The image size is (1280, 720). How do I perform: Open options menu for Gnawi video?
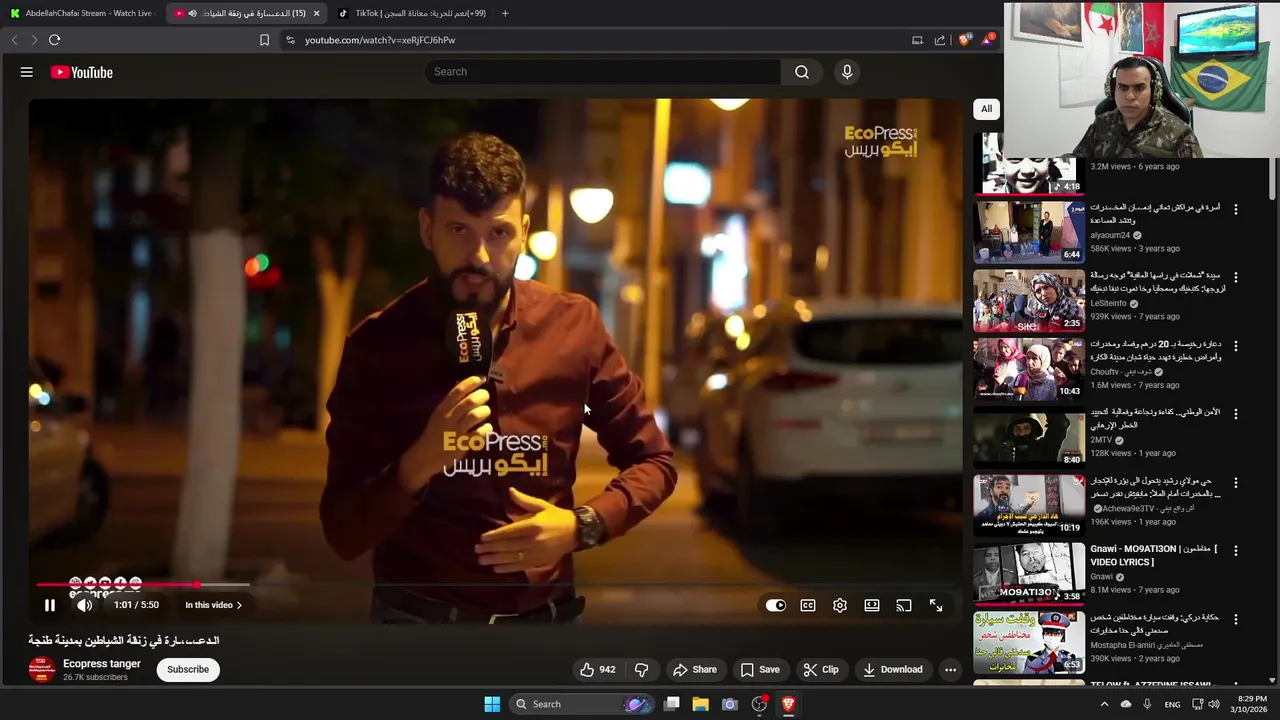coord(1236,551)
